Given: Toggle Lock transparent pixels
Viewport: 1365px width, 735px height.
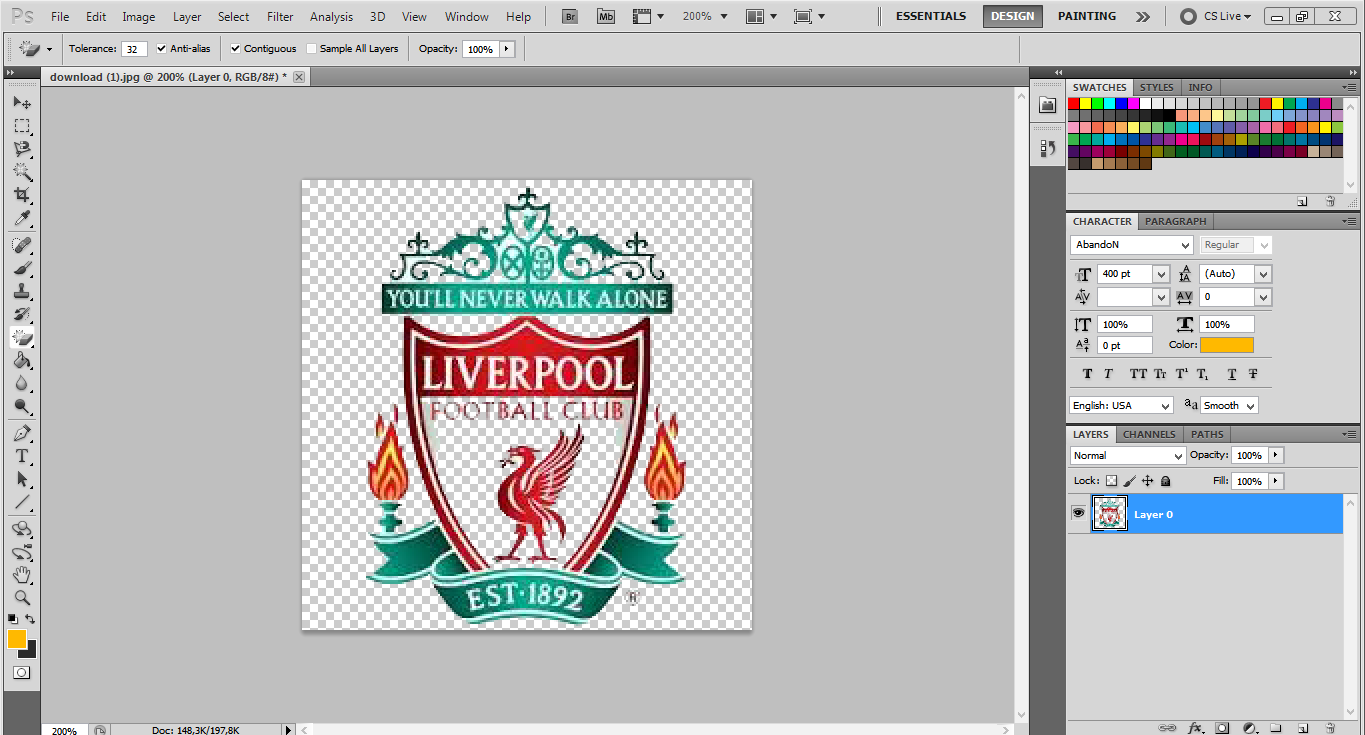Looking at the screenshot, I should coord(1111,481).
